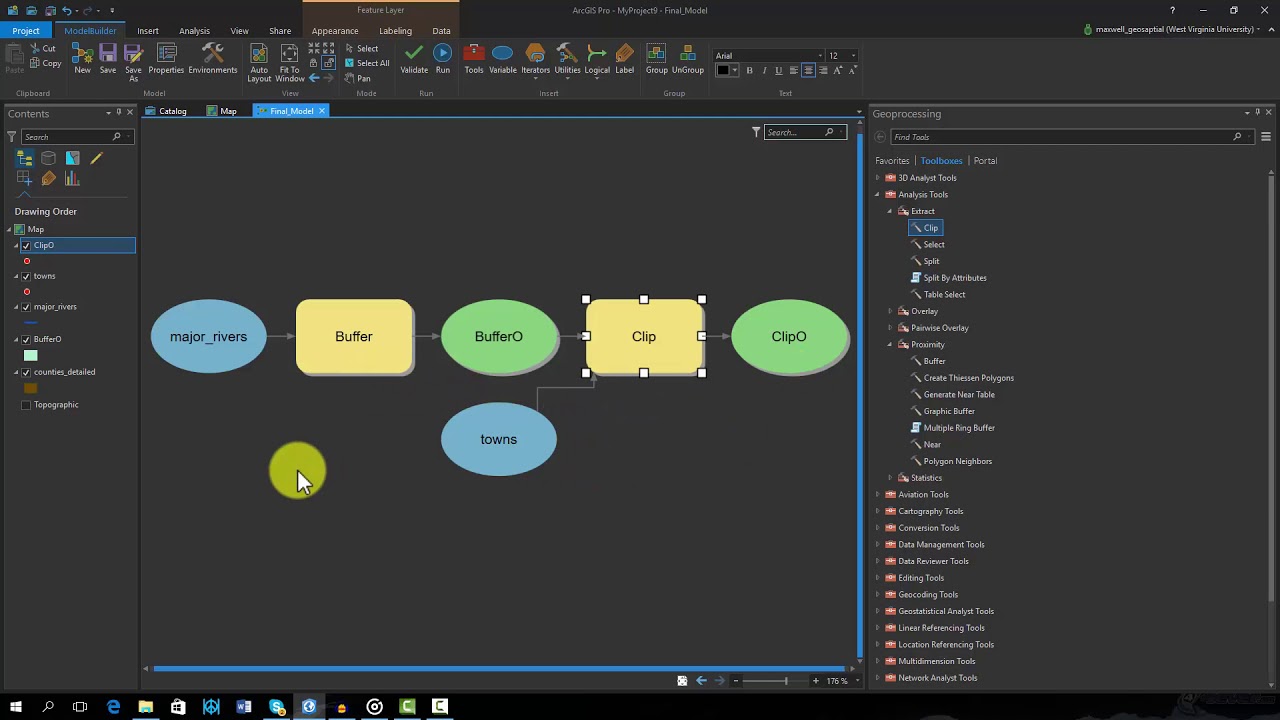
Task: Choose Cut in Clipboard group
Action: pyautogui.click(x=42, y=48)
